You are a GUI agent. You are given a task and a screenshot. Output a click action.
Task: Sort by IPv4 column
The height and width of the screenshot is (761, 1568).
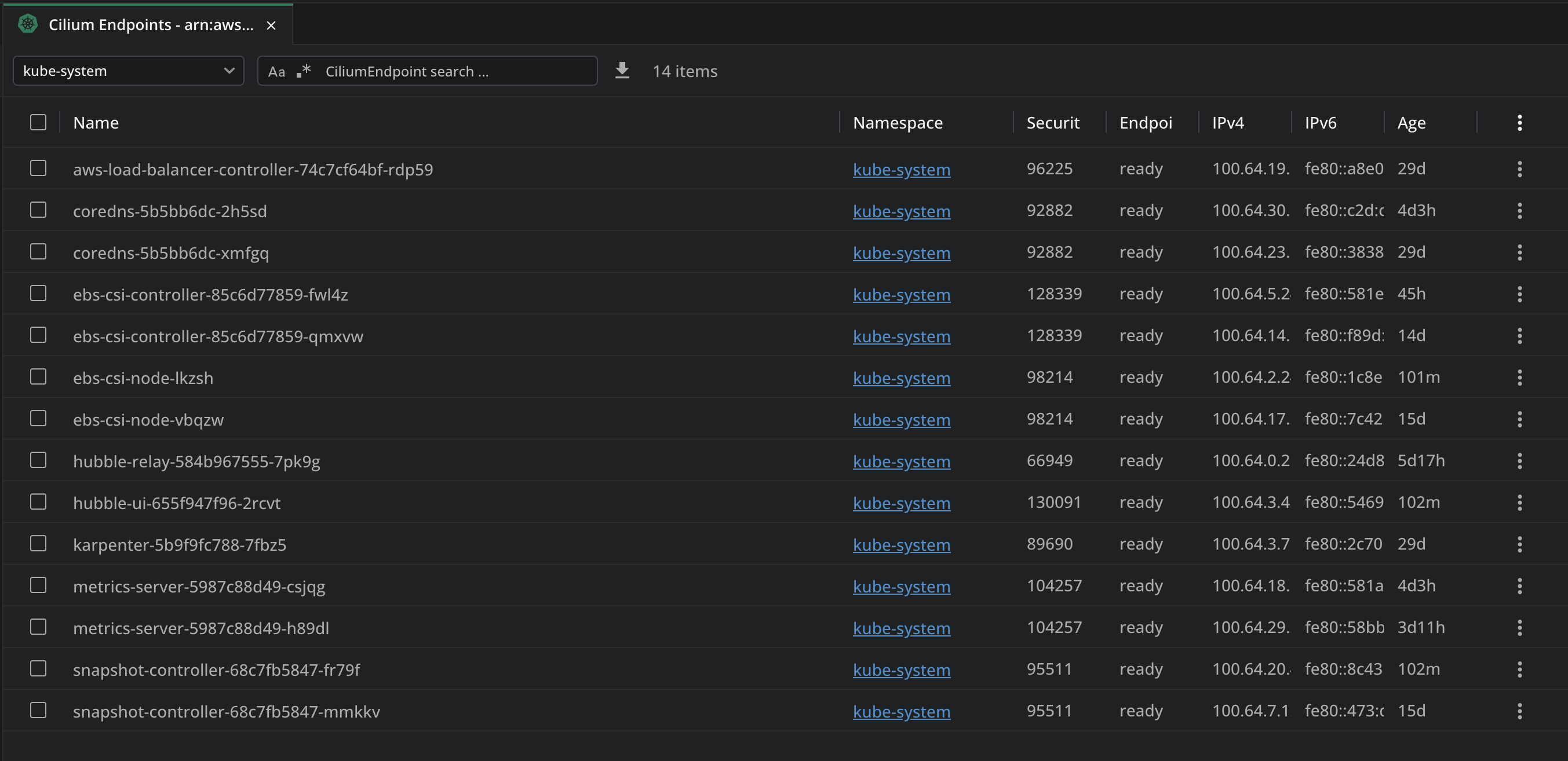[x=1228, y=123]
